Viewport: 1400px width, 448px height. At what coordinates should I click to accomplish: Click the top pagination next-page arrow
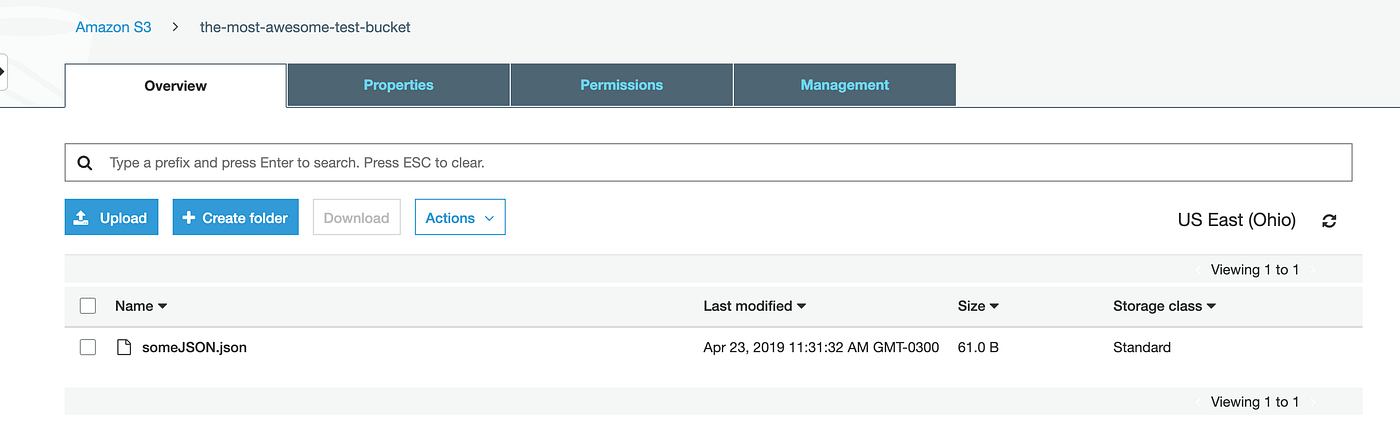pyautogui.click(x=1314, y=270)
